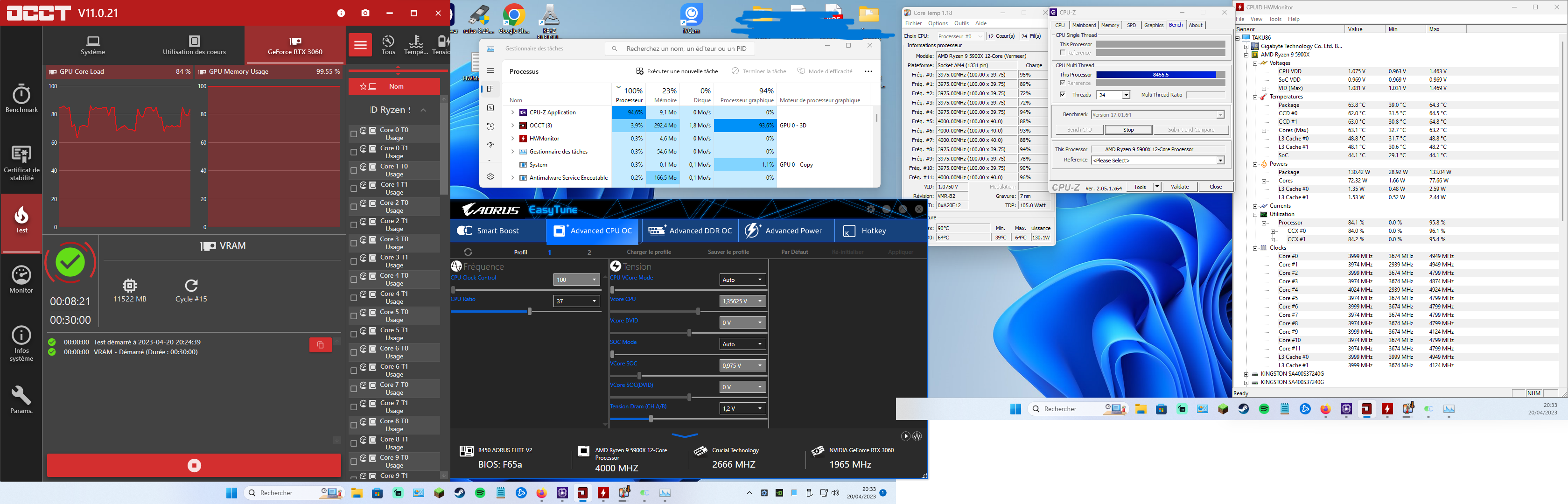The width and height of the screenshot is (1568, 504).
Task: Toggle the CPU-Z Threads checkbox
Action: [x=1063, y=94]
